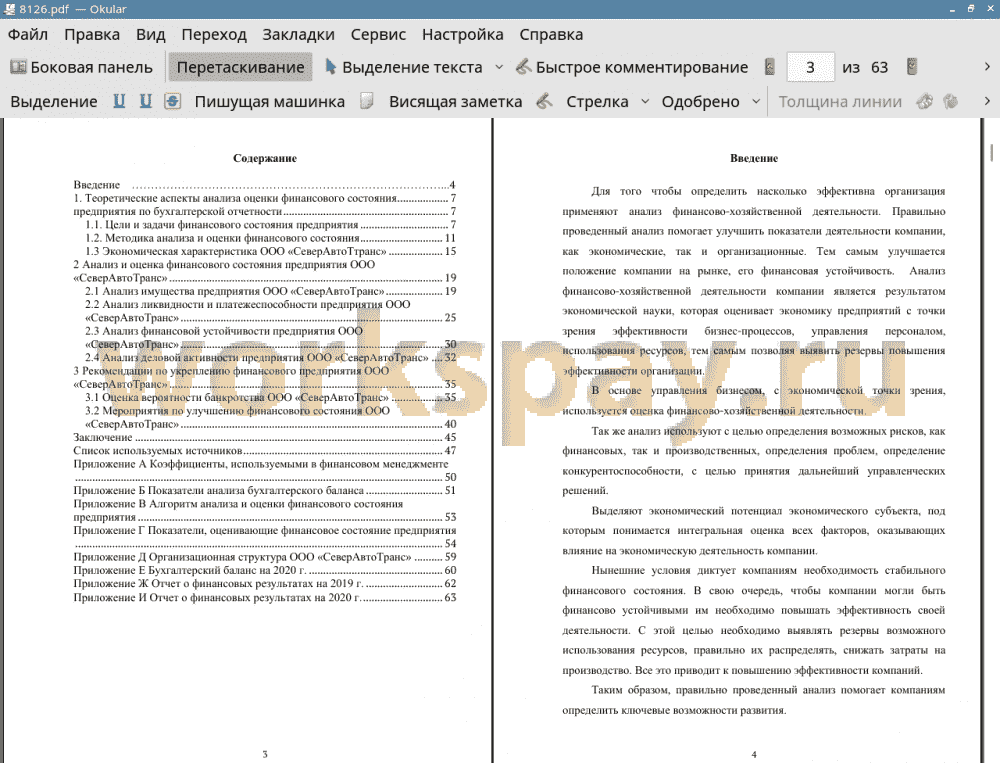
Task: Expand the Стрелка shape dropdown
Action: (x=645, y=101)
